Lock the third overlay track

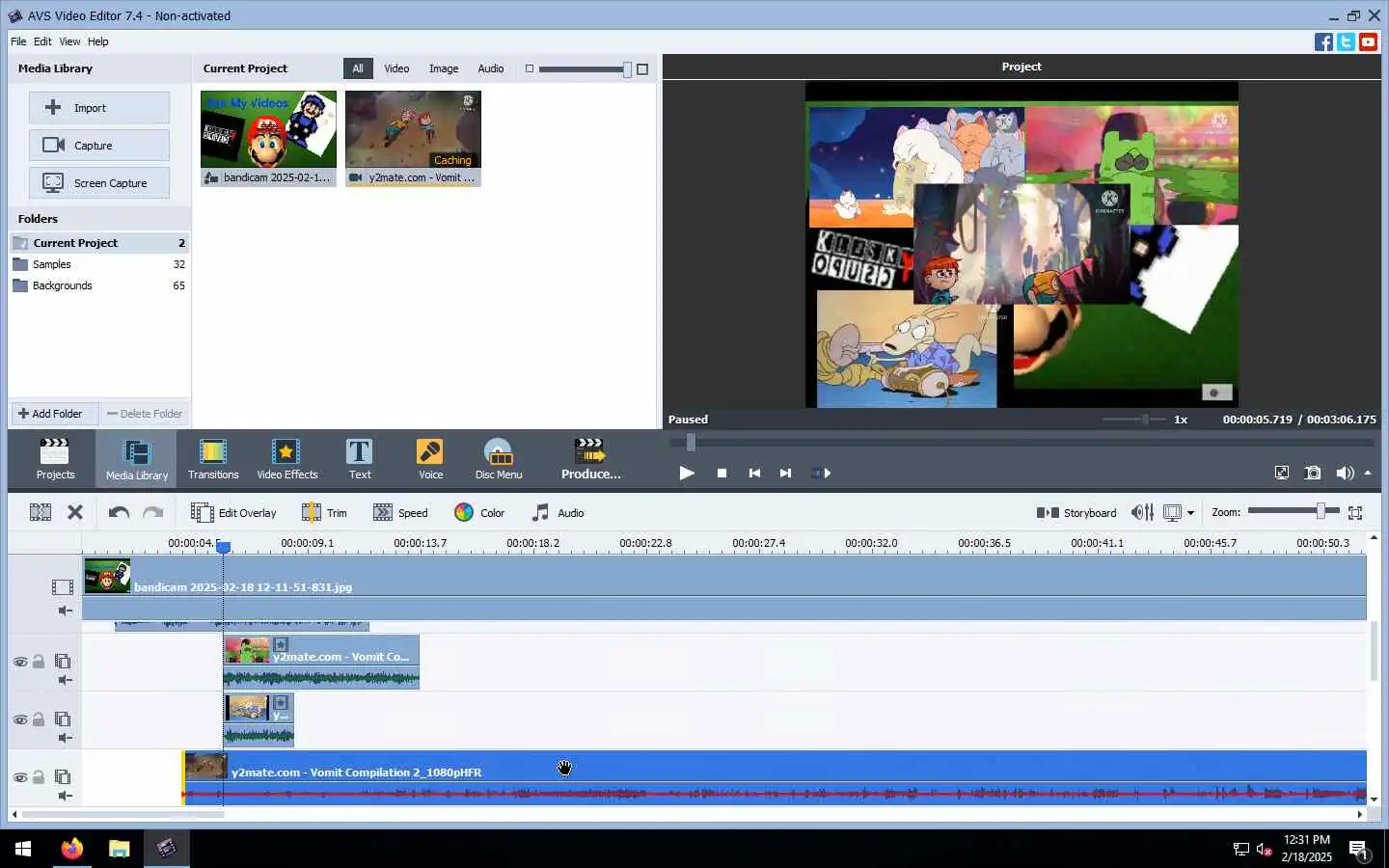pos(39,776)
